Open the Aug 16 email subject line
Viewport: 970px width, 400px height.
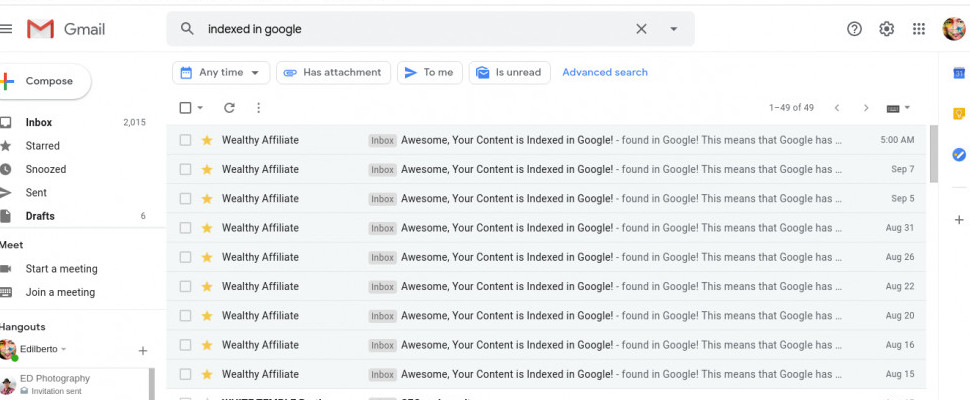(x=507, y=345)
